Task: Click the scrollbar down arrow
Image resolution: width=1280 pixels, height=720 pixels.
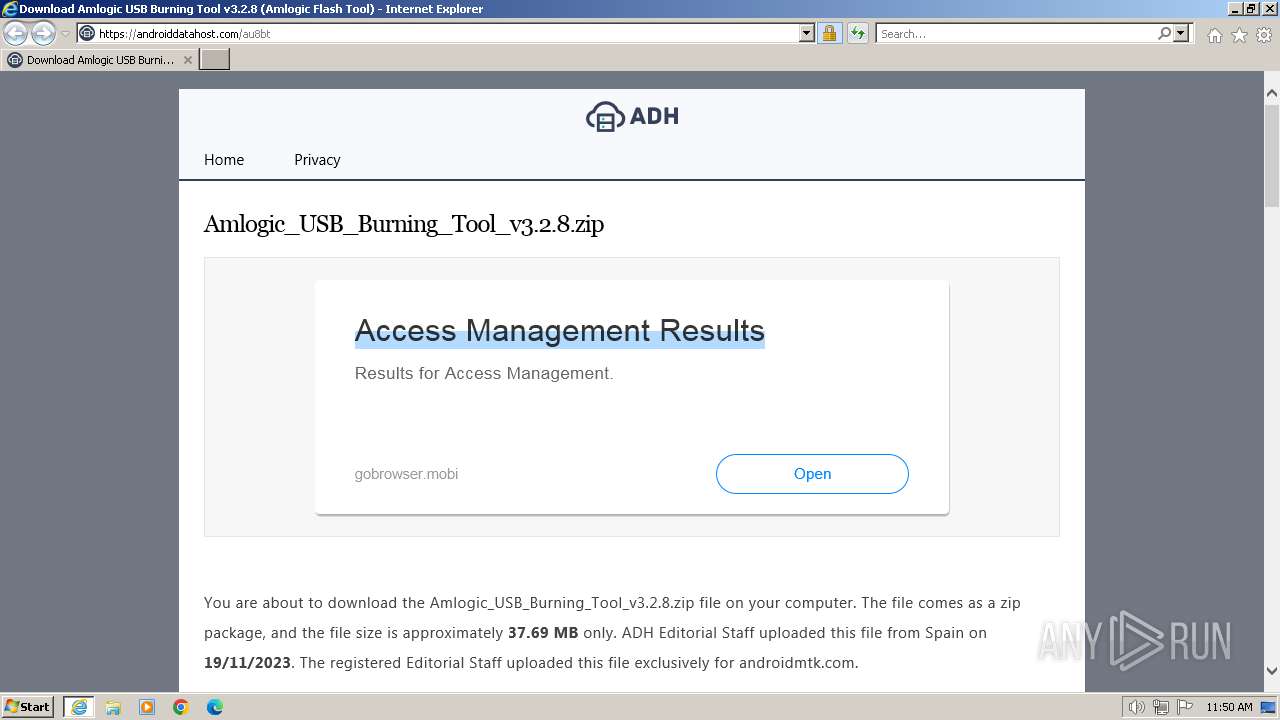Action: [x=1272, y=671]
